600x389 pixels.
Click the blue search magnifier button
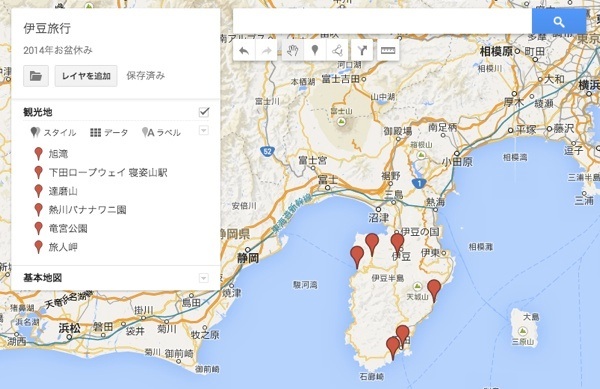tap(559, 22)
